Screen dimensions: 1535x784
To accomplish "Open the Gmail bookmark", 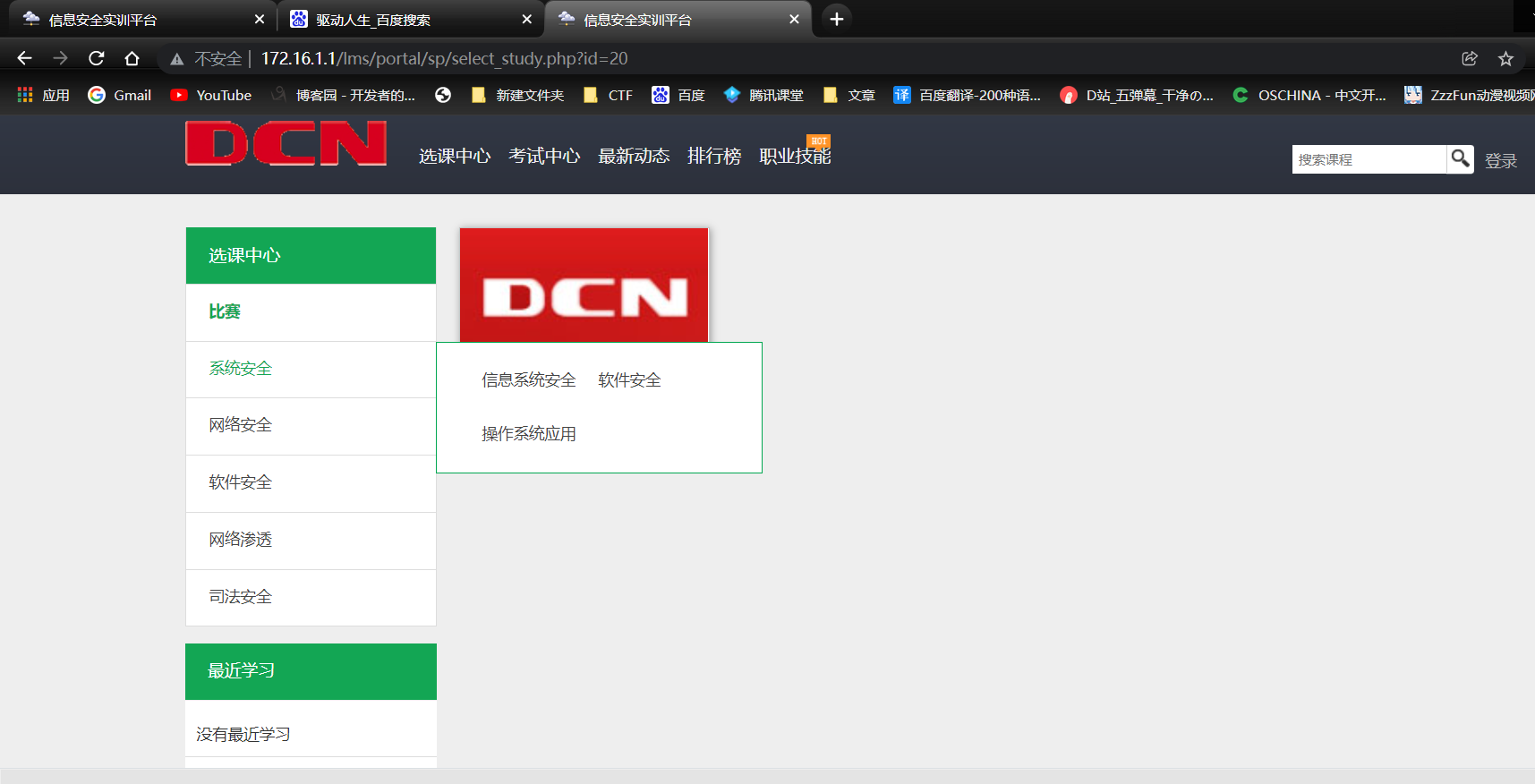I will [x=120, y=95].
